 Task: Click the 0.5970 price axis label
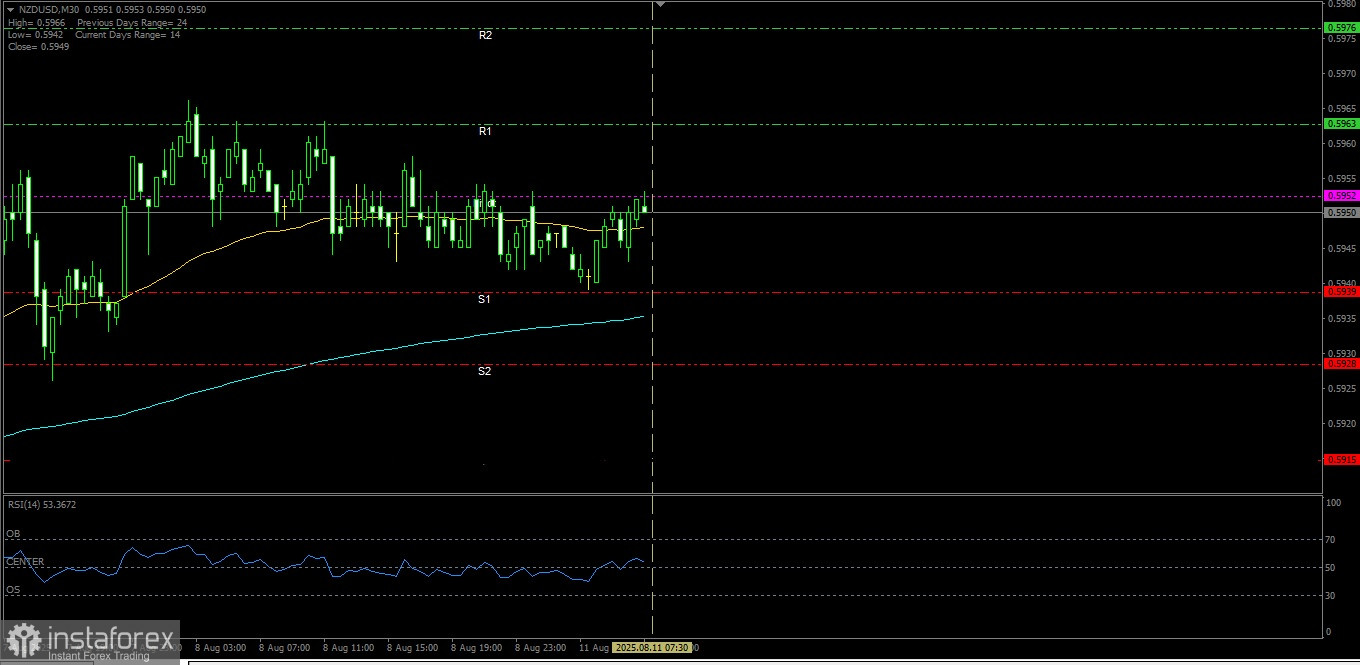tap(1340, 73)
